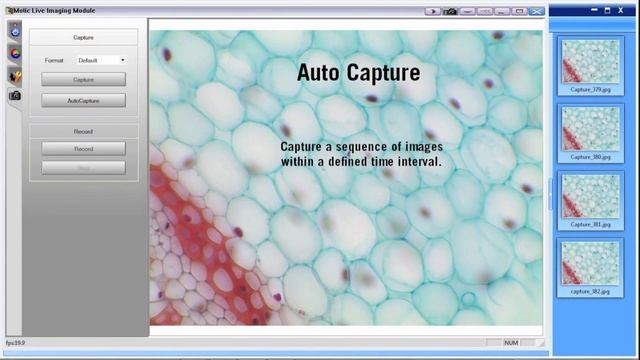
Task: Open the blue clock sidebar tab at top
Action: point(15,31)
